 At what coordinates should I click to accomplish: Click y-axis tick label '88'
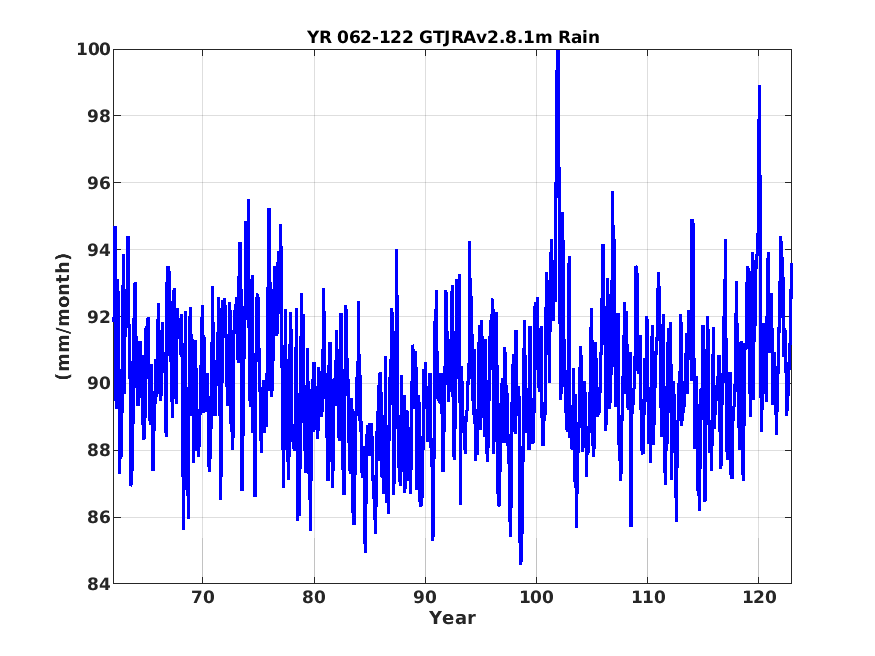pos(99,450)
